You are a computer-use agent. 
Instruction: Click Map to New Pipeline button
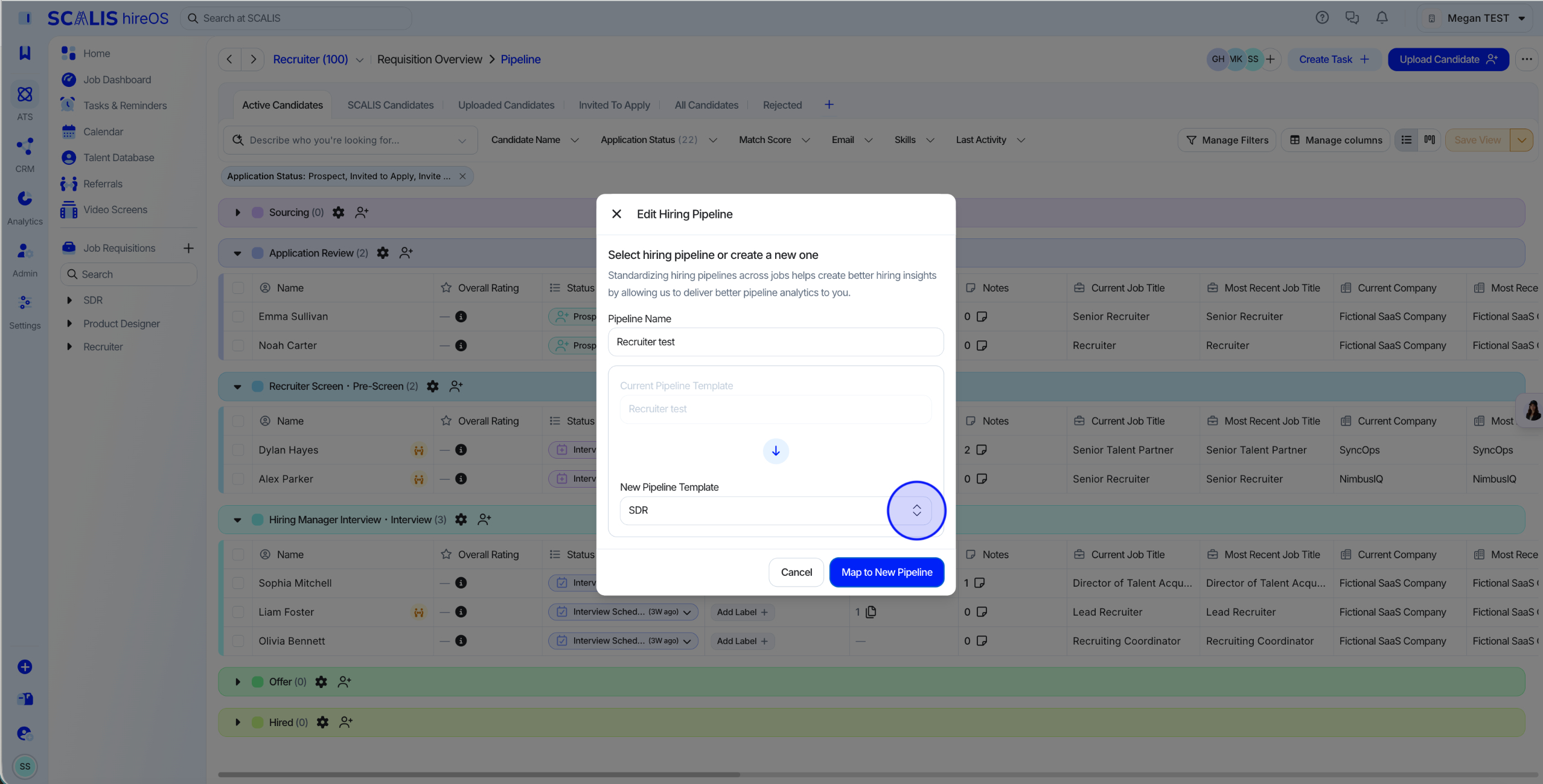887,572
